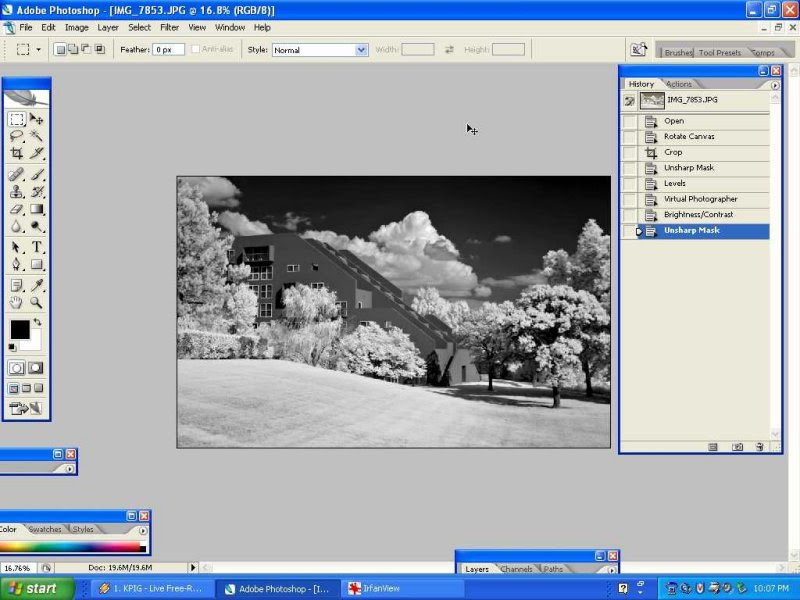The image size is (800, 600).
Task: Select the Type tool
Action: (36, 247)
